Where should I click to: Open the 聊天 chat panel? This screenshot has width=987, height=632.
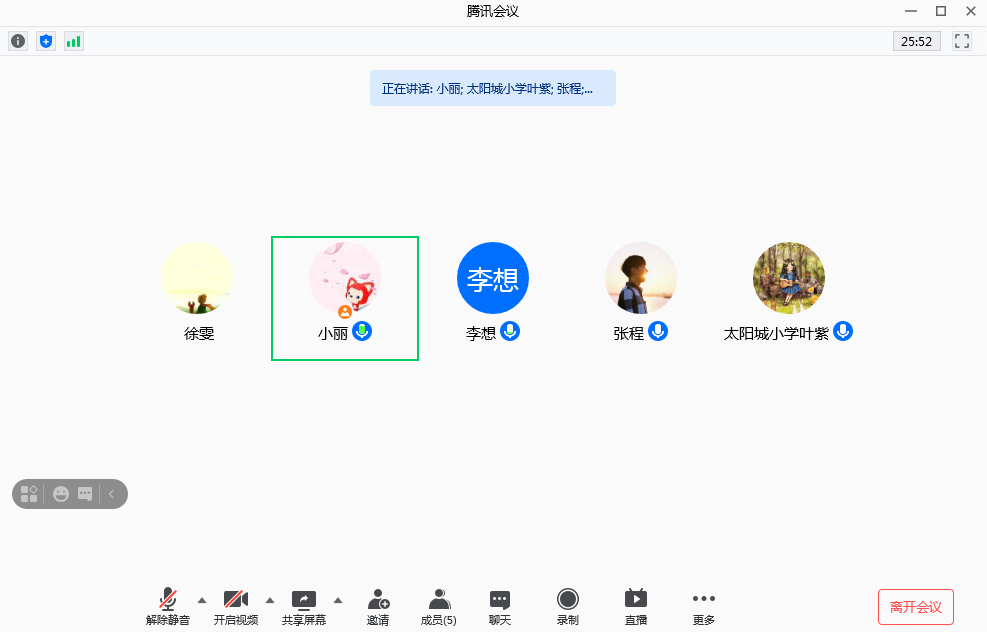tap(500, 607)
